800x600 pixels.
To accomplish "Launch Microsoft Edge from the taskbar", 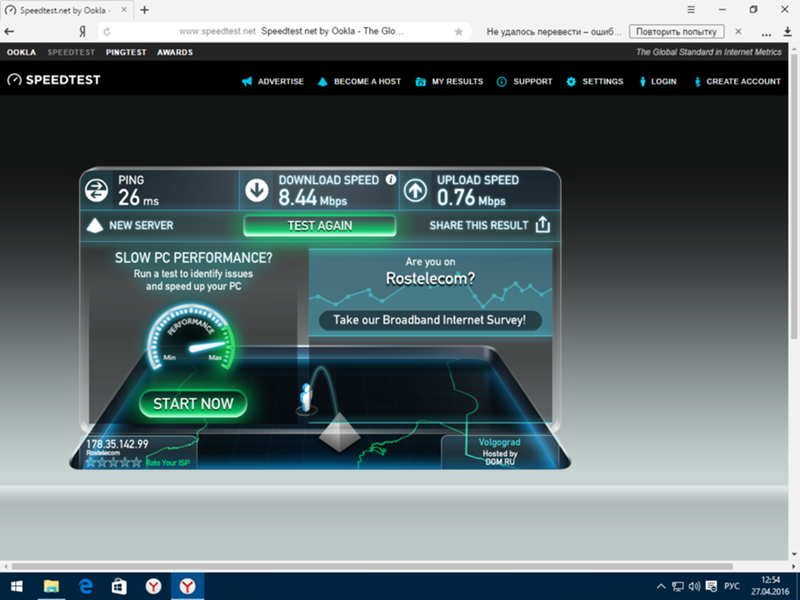I will click(x=85, y=587).
